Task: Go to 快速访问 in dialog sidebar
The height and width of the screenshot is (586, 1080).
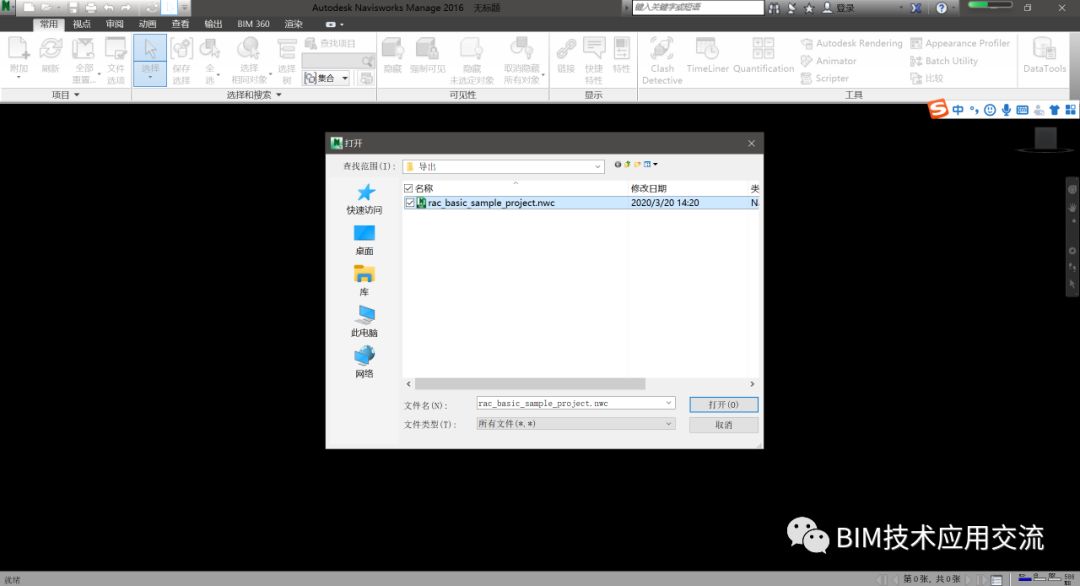Action: pyautogui.click(x=364, y=200)
